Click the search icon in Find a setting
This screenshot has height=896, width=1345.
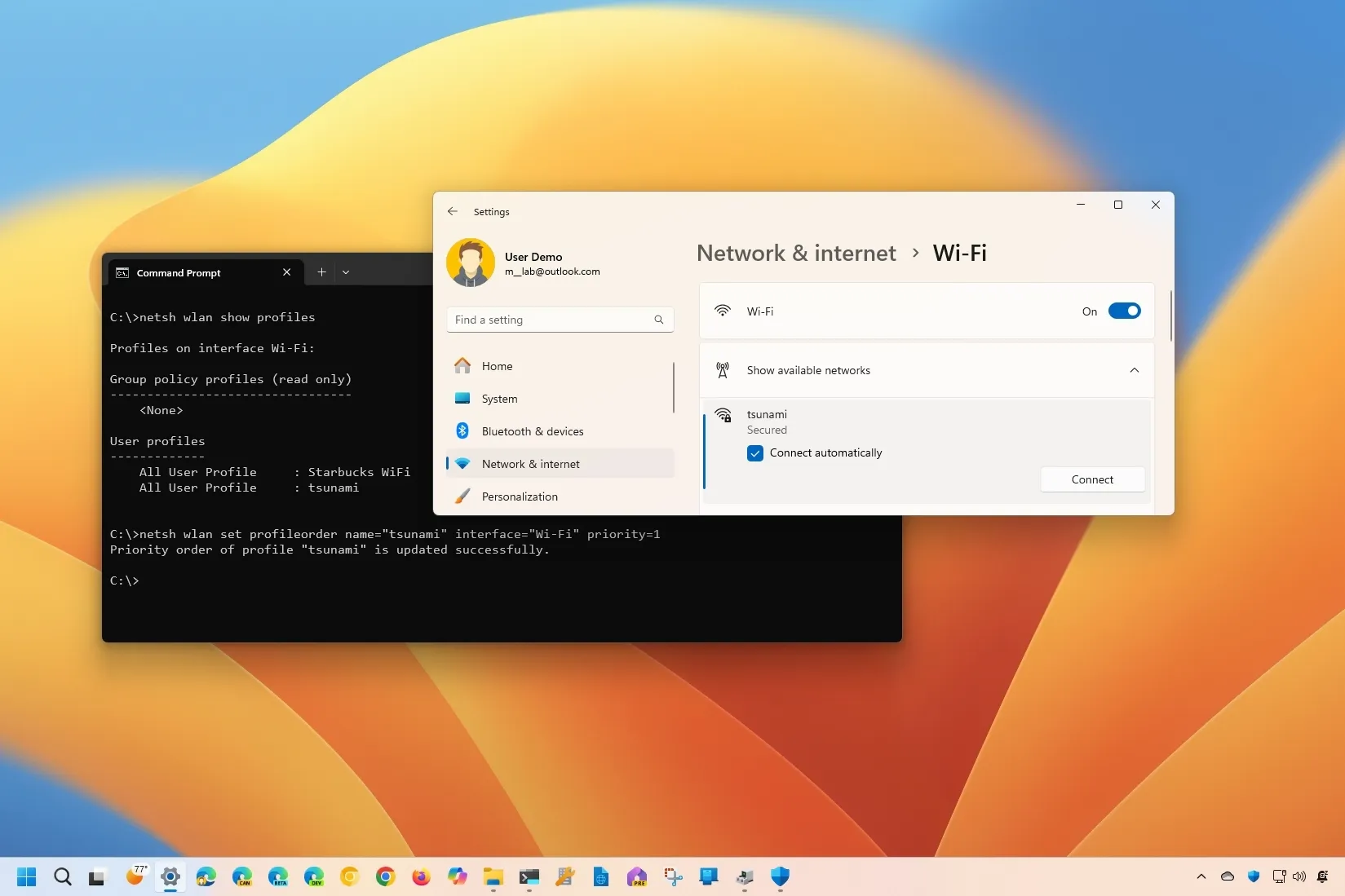click(x=658, y=320)
